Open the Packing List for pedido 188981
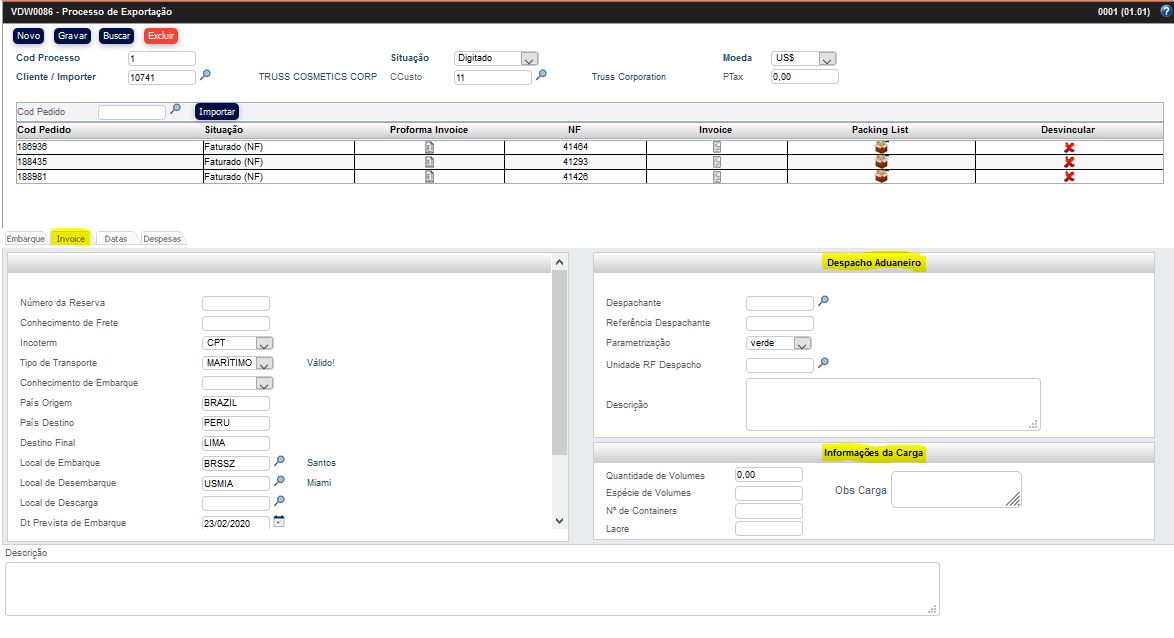This screenshot has height=638, width=1174. click(x=880, y=178)
